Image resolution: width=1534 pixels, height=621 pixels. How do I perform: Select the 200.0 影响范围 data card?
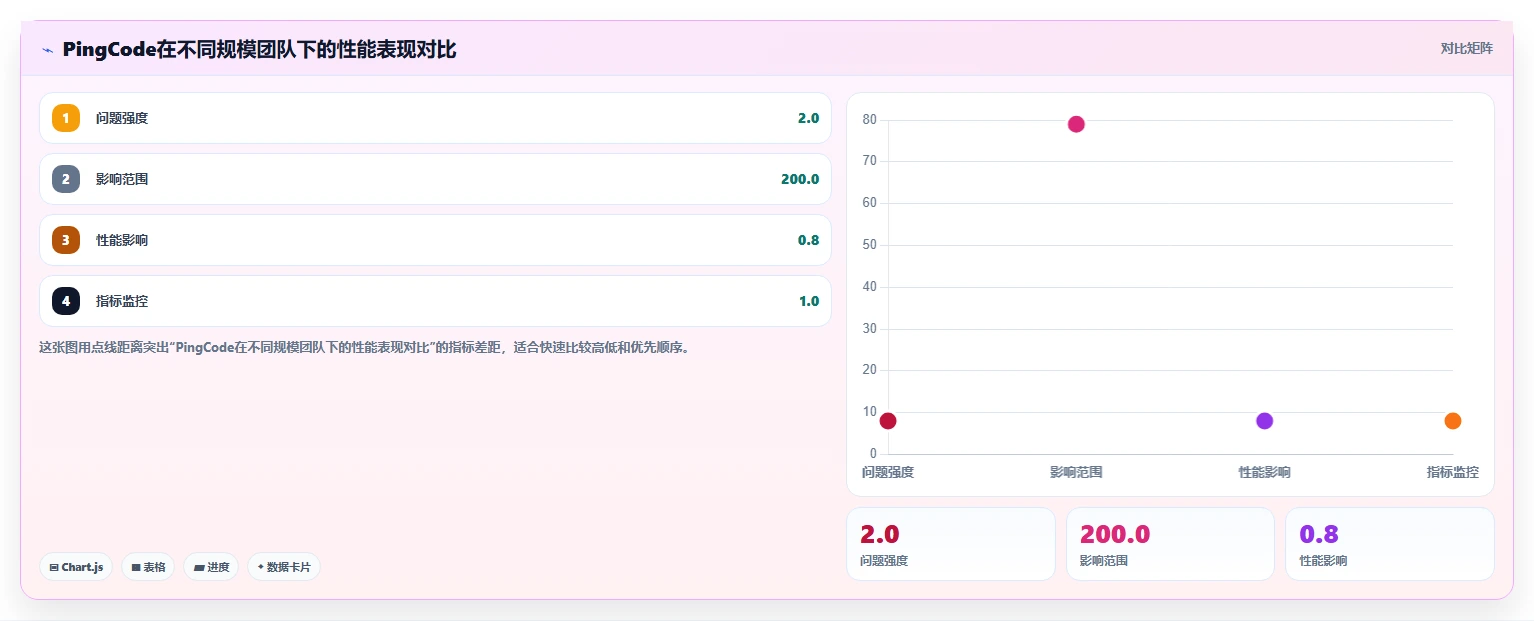tap(1170, 544)
